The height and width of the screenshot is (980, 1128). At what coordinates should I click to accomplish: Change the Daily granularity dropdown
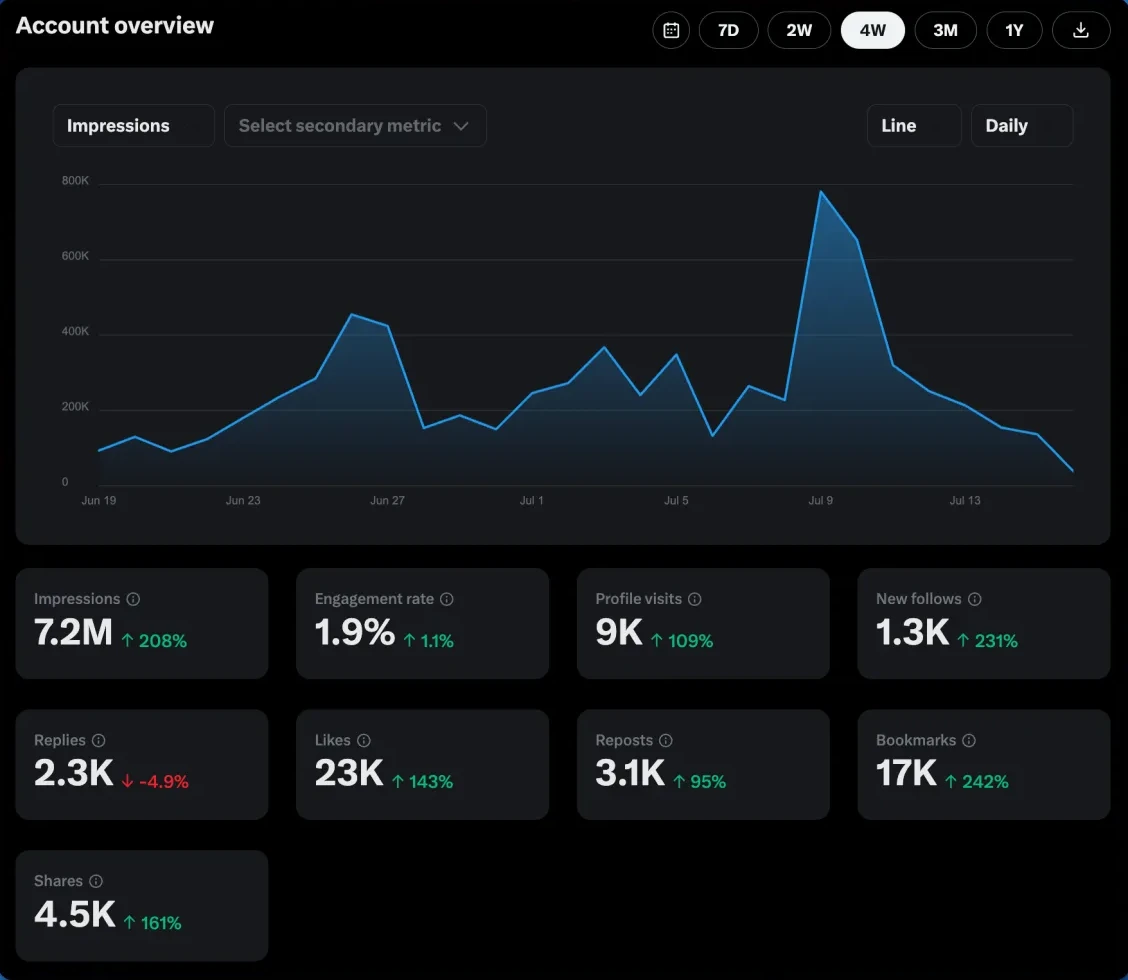coord(1022,126)
